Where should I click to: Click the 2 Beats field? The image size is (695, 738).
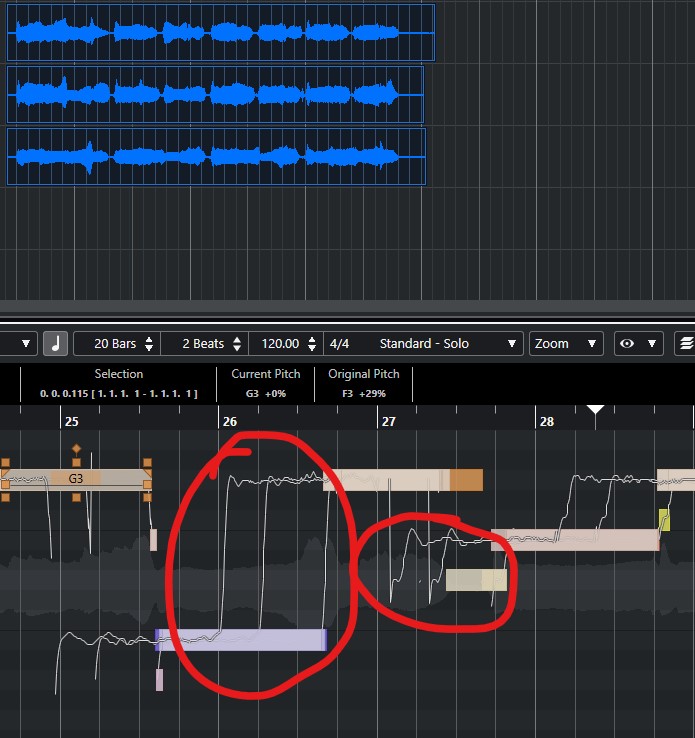pyautogui.click(x=203, y=344)
